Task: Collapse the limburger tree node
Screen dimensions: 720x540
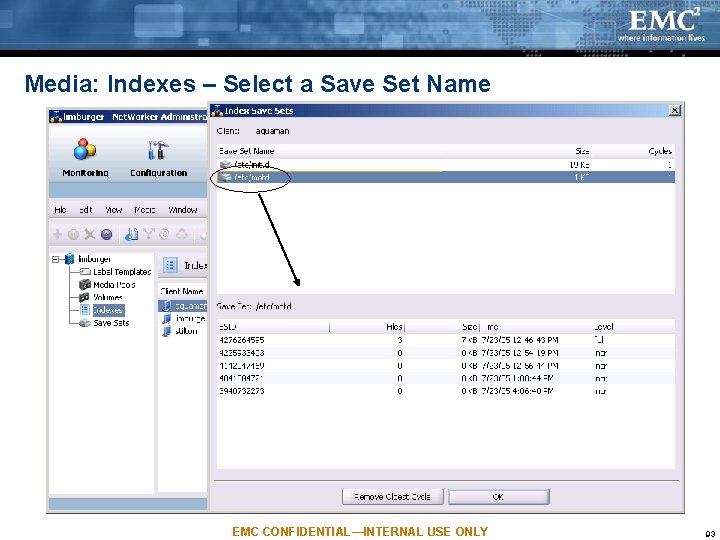Action: [56, 259]
